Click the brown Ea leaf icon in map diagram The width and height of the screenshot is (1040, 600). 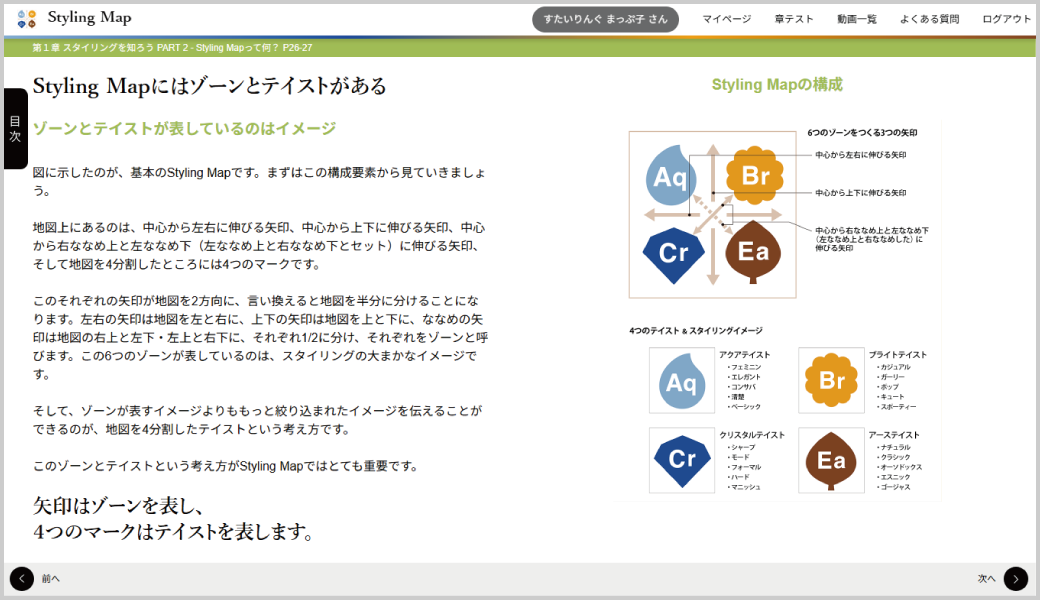pos(752,252)
